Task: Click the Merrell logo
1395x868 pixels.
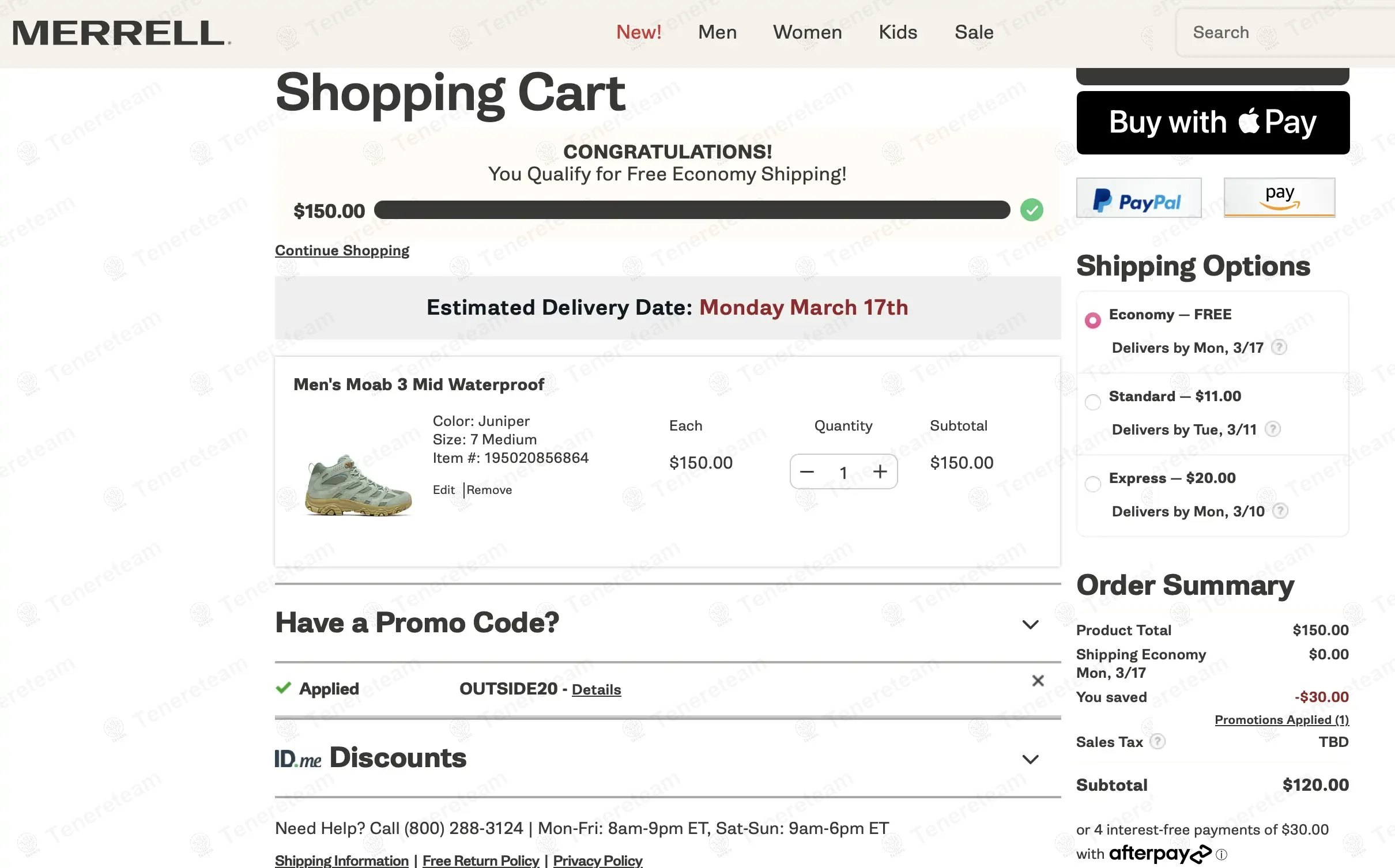Action: coord(120,33)
